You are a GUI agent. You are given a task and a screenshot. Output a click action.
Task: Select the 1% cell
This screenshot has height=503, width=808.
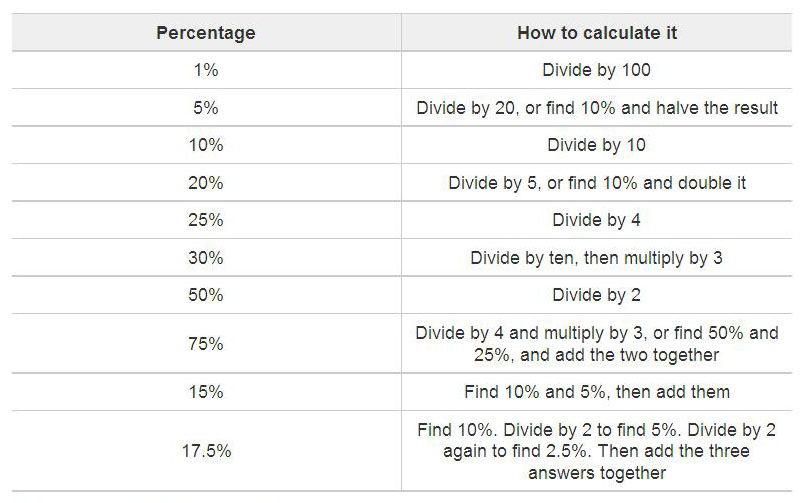pyautogui.click(x=206, y=70)
